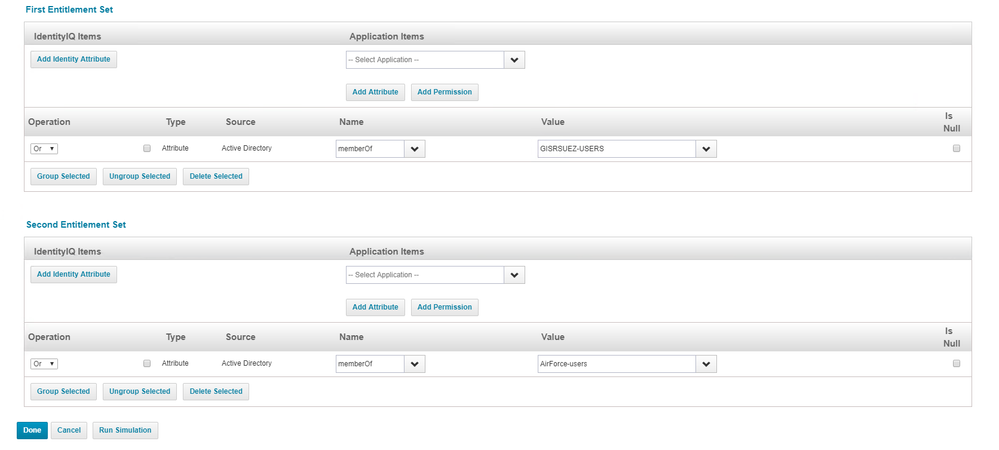Image resolution: width=999 pixels, height=450 pixels.
Task: Click the Cancel button
Action: [69, 430]
